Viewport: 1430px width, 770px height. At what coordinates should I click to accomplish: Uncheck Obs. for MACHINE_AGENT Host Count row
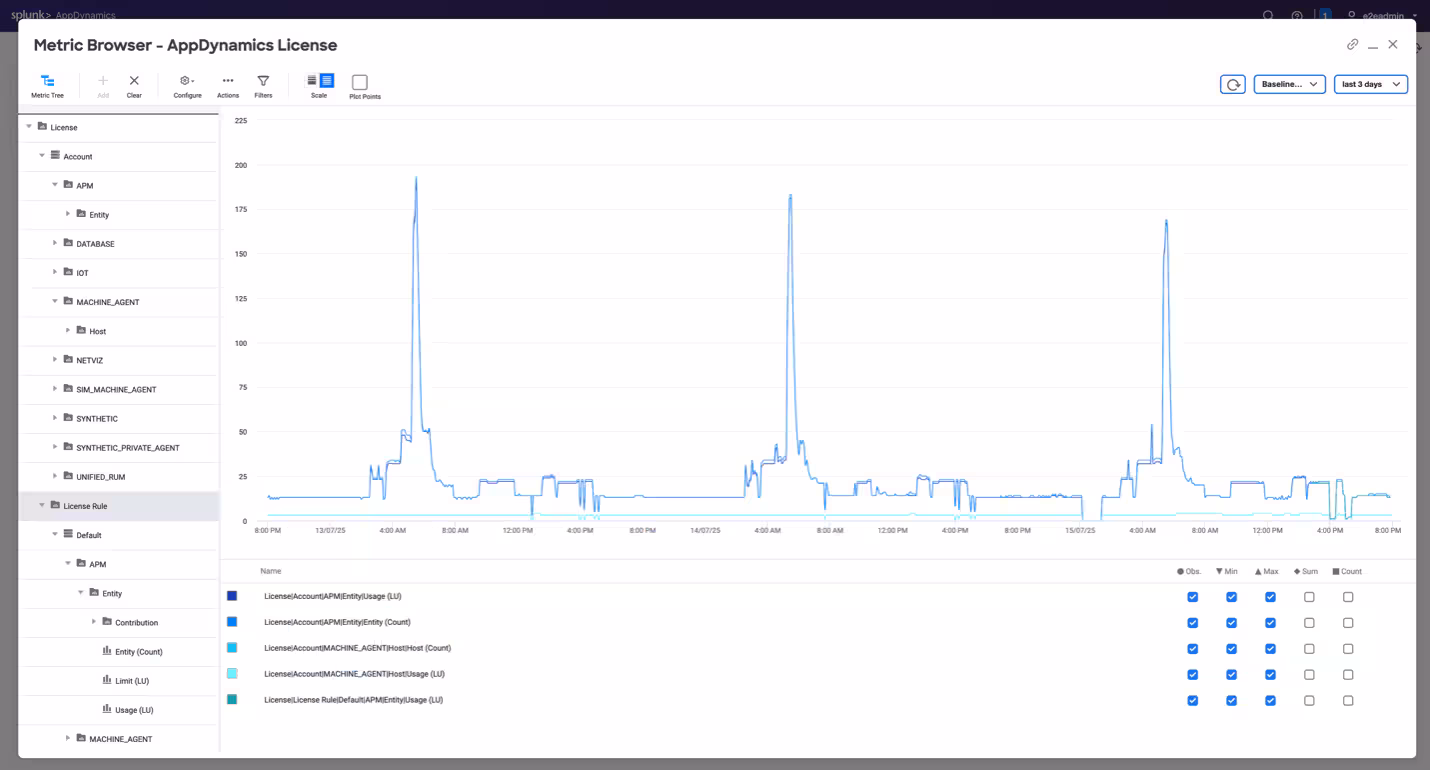pyautogui.click(x=1192, y=649)
